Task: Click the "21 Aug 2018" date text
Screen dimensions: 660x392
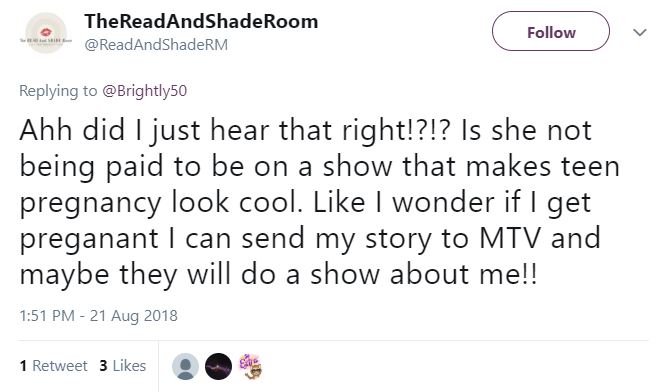Action: click(x=134, y=316)
